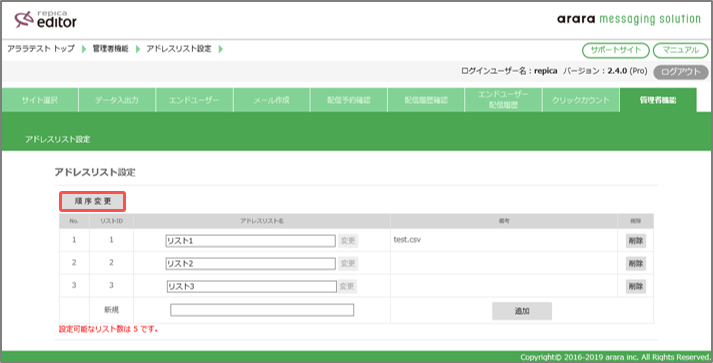Click the 順序変更 button
The height and width of the screenshot is (363, 713).
coord(93,202)
